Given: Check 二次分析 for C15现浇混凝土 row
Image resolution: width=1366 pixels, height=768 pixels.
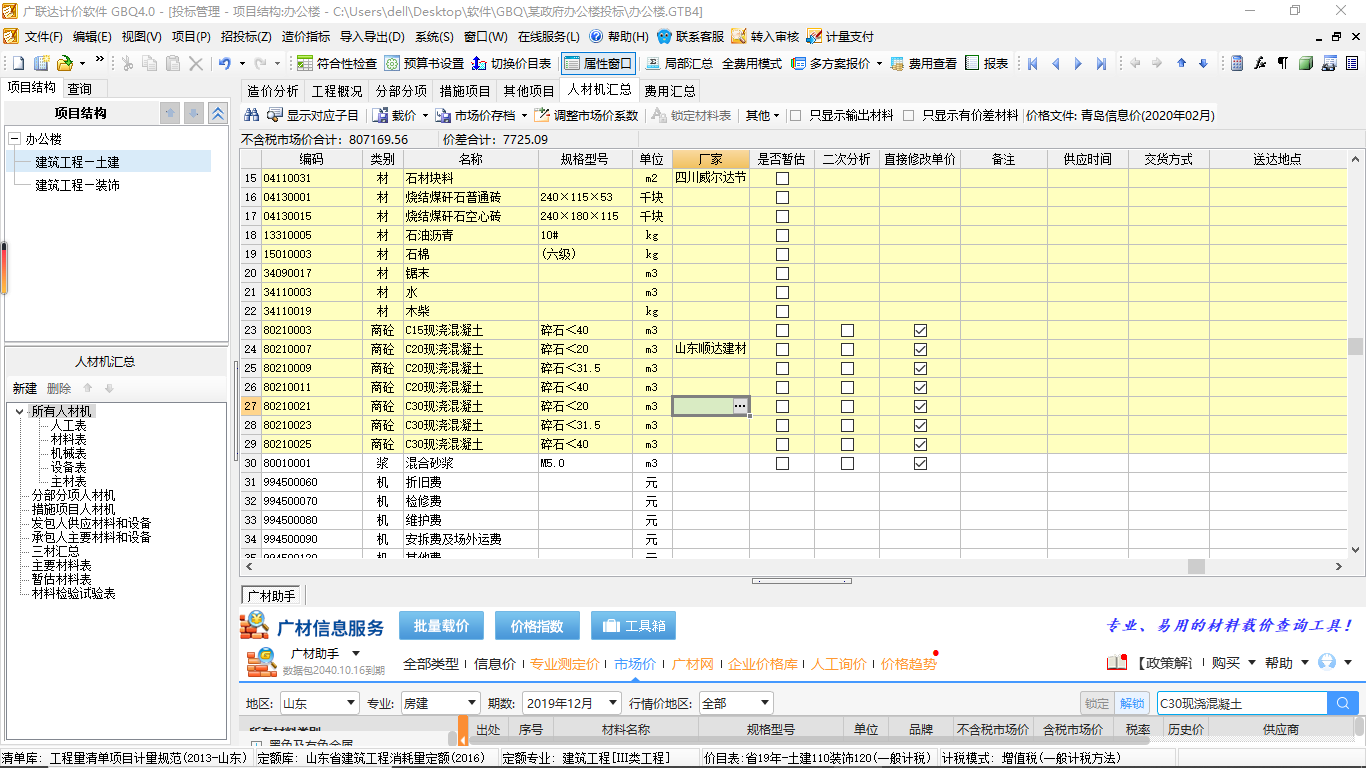Looking at the screenshot, I should pyautogui.click(x=847, y=330).
